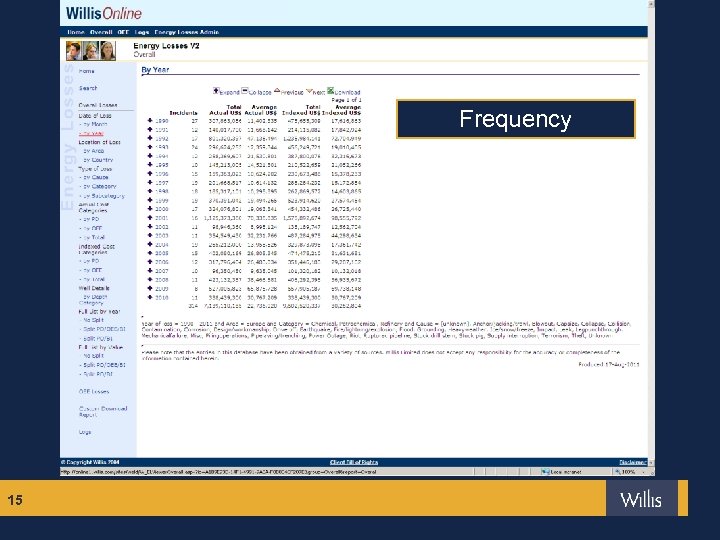Click the Average Indexed US$ column header
This screenshot has width=720, height=540.
tap(341, 110)
